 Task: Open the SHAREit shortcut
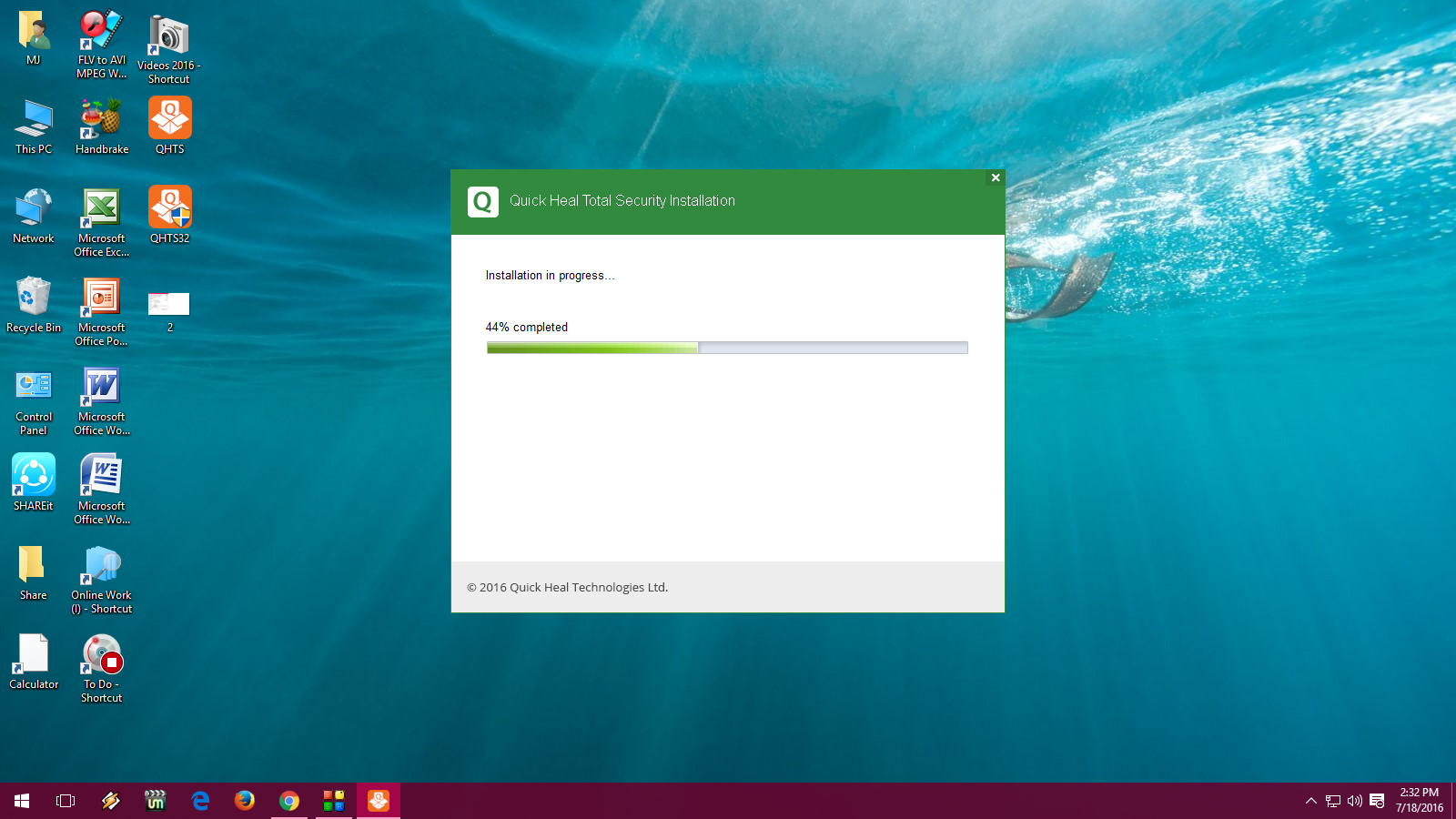point(34,475)
